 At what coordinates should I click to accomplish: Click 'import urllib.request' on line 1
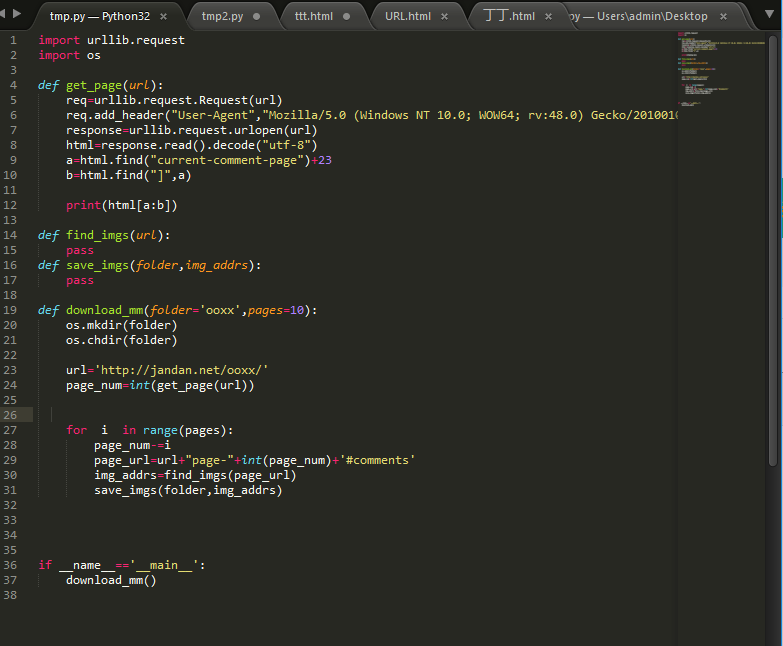point(111,40)
